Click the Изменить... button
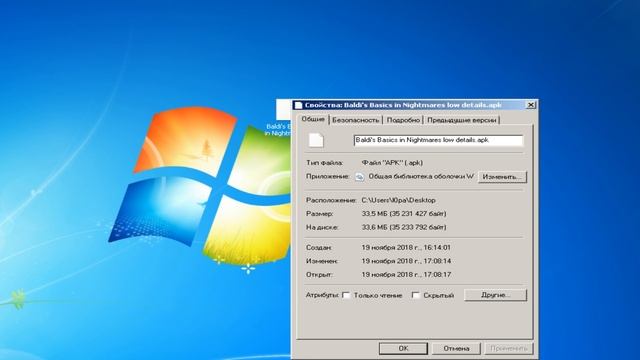 502,177
